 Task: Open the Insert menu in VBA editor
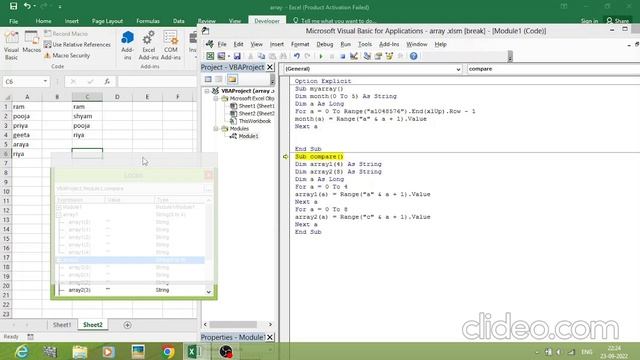pos(276,44)
